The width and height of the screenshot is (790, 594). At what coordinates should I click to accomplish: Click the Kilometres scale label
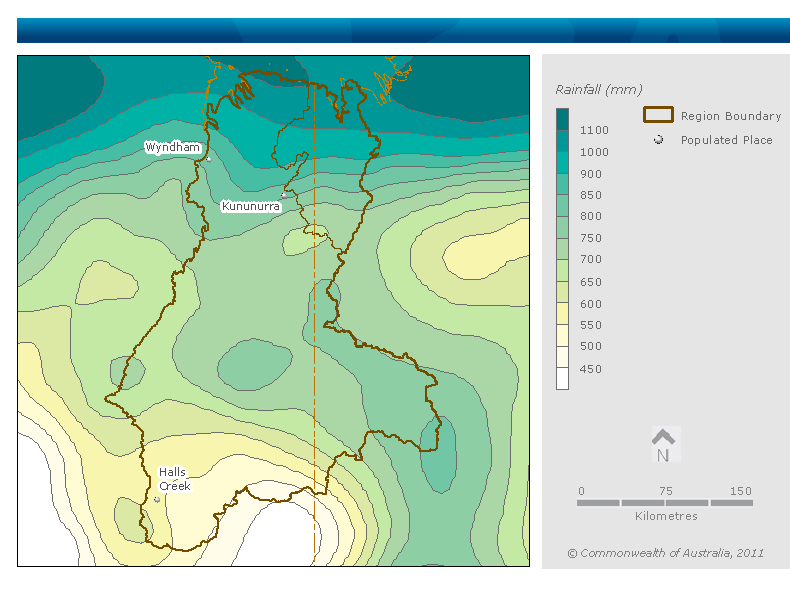click(x=666, y=516)
